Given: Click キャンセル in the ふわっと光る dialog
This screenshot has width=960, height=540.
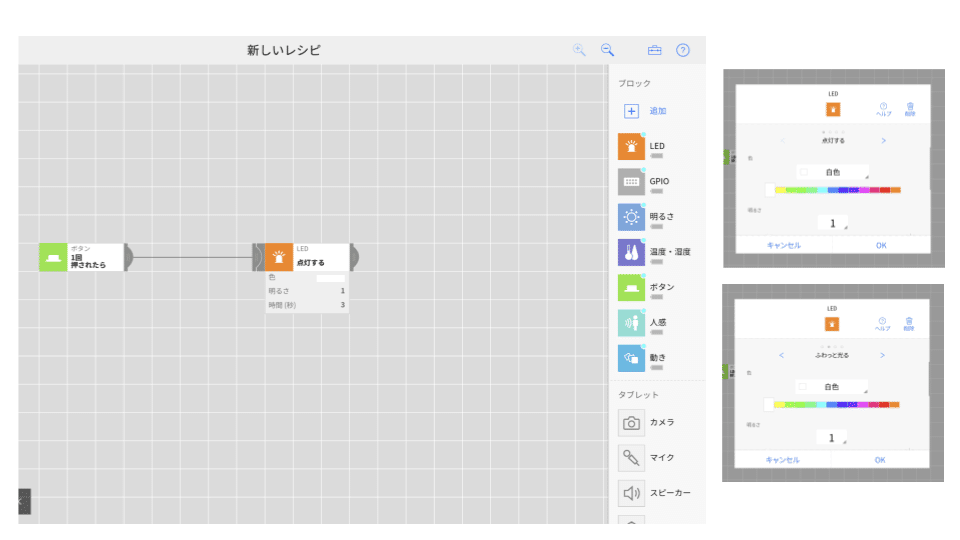Looking at the screenshot, I should (782, 460).
